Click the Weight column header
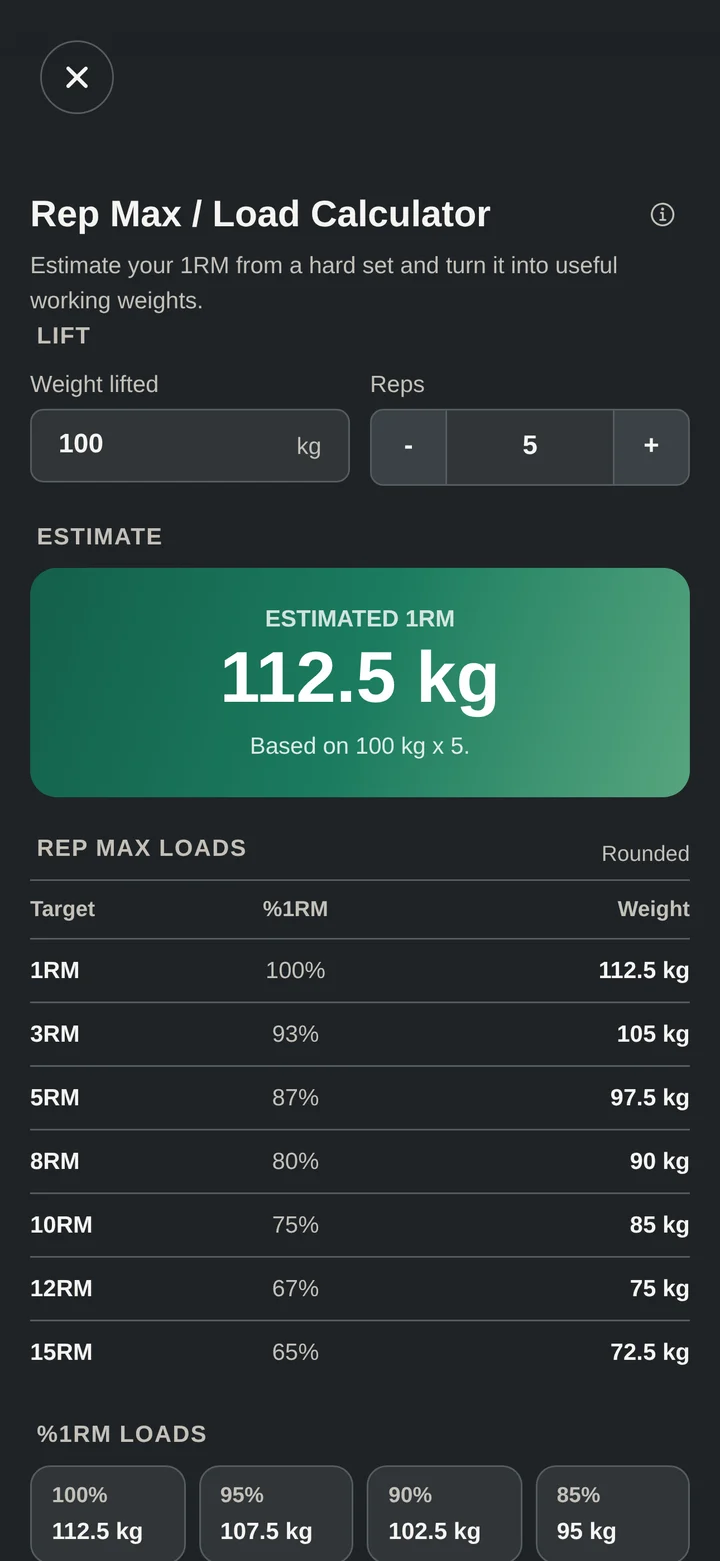720x1561 pixels. pos(653,909)
